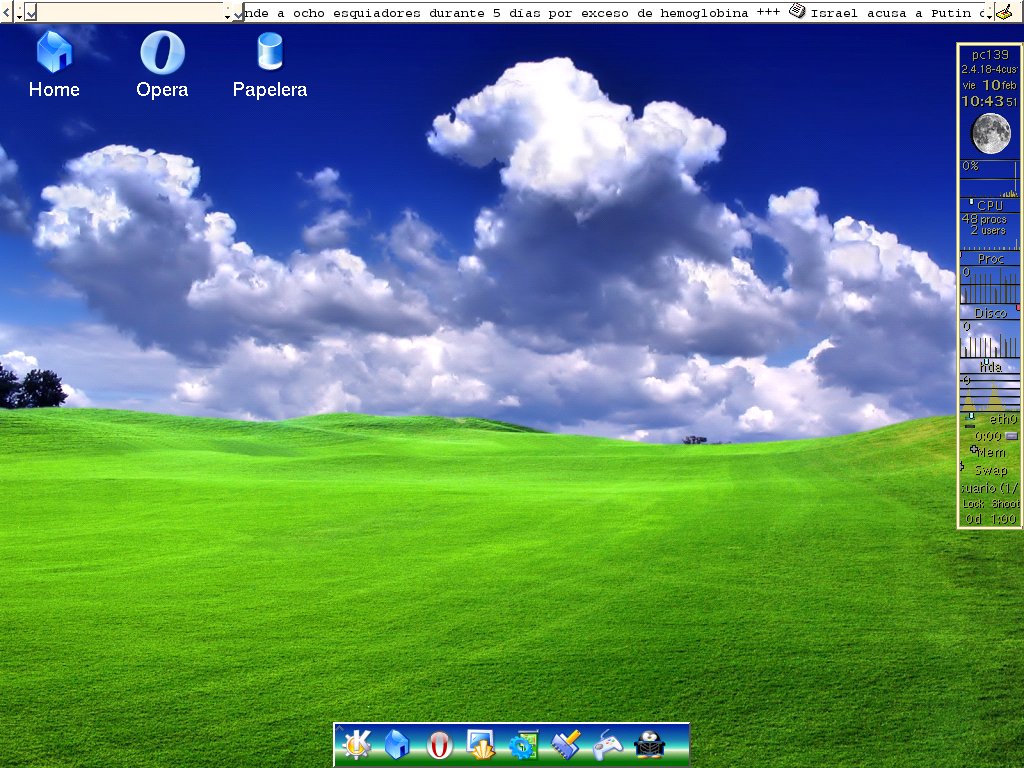Click the icon at the ticker's right end
1024x768 pixels.
[1004, 12]
